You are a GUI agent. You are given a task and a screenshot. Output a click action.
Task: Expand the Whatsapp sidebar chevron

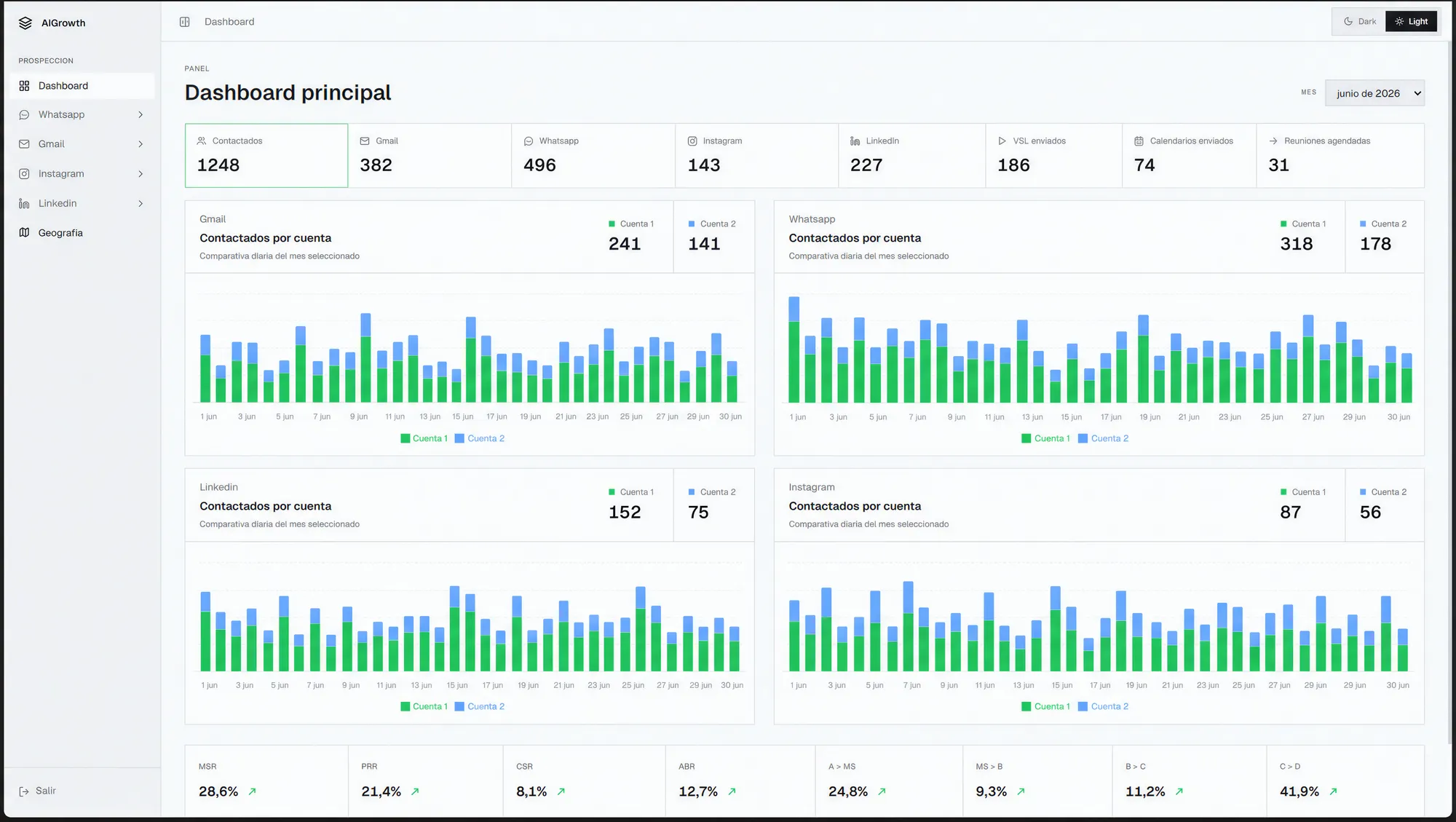141,115
